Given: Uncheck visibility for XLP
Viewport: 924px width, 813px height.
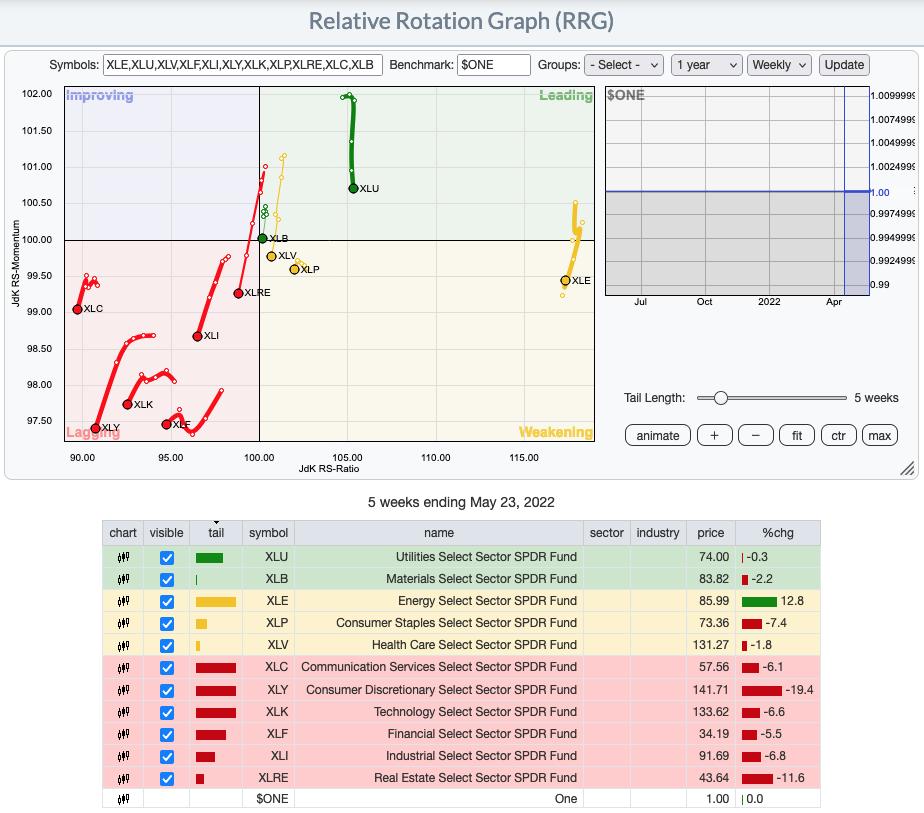Looking at the screenshot, I should [x=167, y=623].
